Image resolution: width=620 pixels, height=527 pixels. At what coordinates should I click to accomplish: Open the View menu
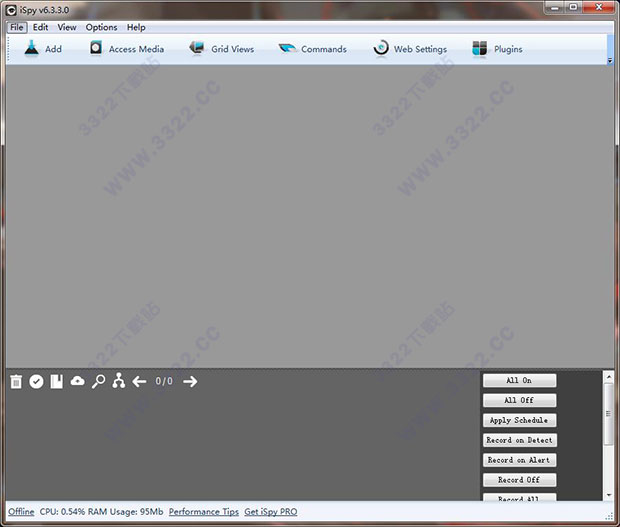click(67, 27)
